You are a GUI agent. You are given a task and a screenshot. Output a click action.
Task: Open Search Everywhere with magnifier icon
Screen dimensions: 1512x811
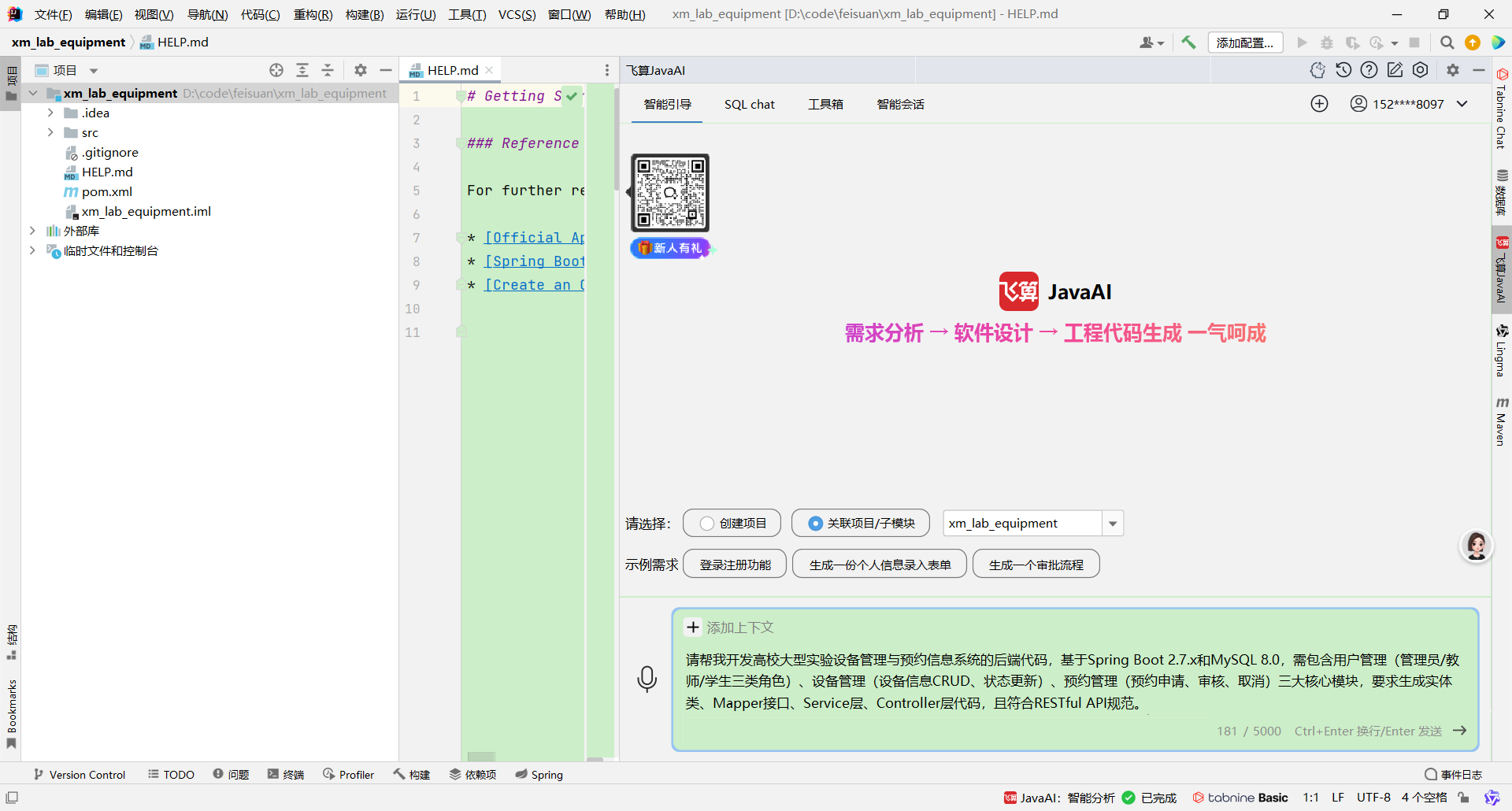[x=1447, y=43]
